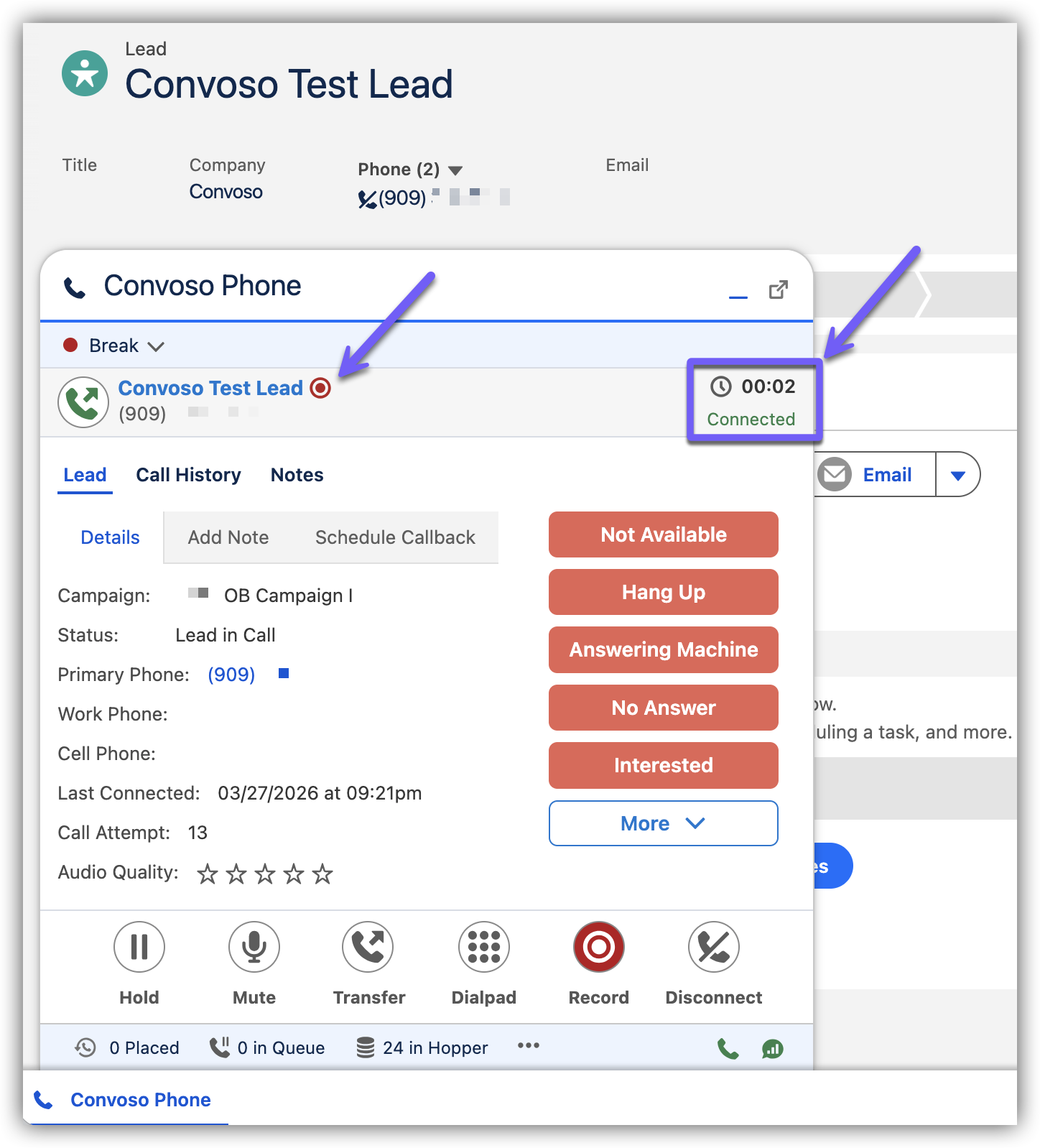This screenshot has height=1148, width=1040.
Task: Expand the Phone (2) dropdown
Action: [x=455, y=170]
